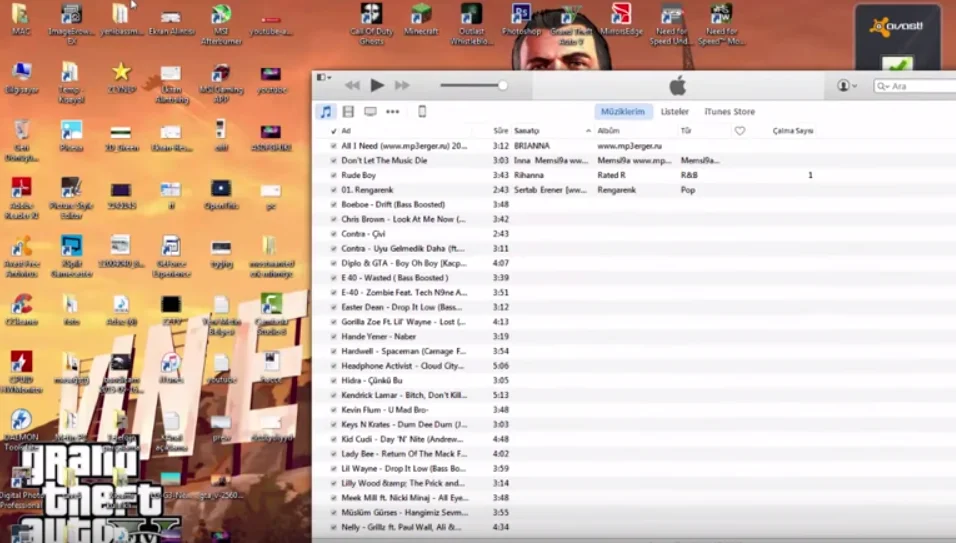Adjust the iTunes volume slider knob

click(x=502, y=85)
